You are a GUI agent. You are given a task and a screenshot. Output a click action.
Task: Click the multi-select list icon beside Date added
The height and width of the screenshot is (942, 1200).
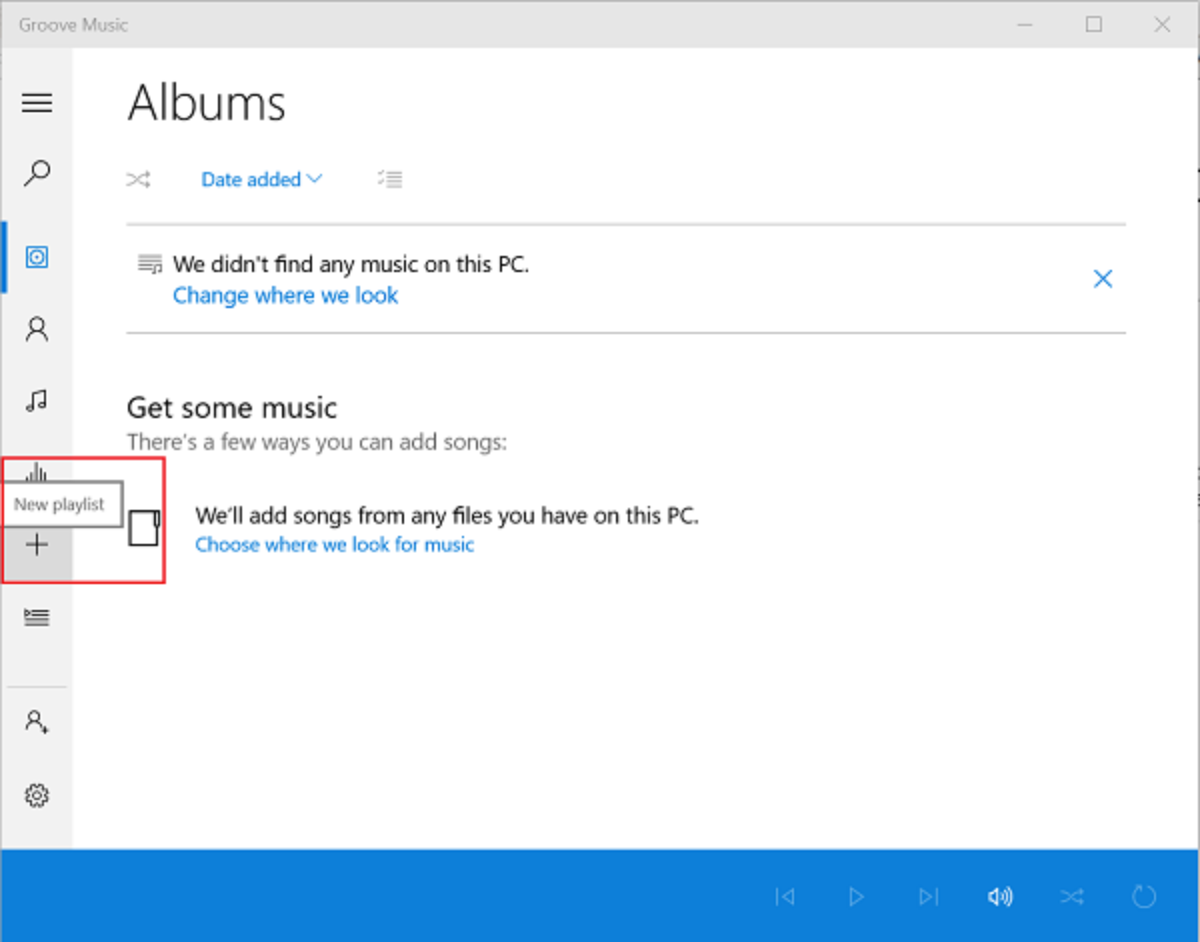point(390,179)
